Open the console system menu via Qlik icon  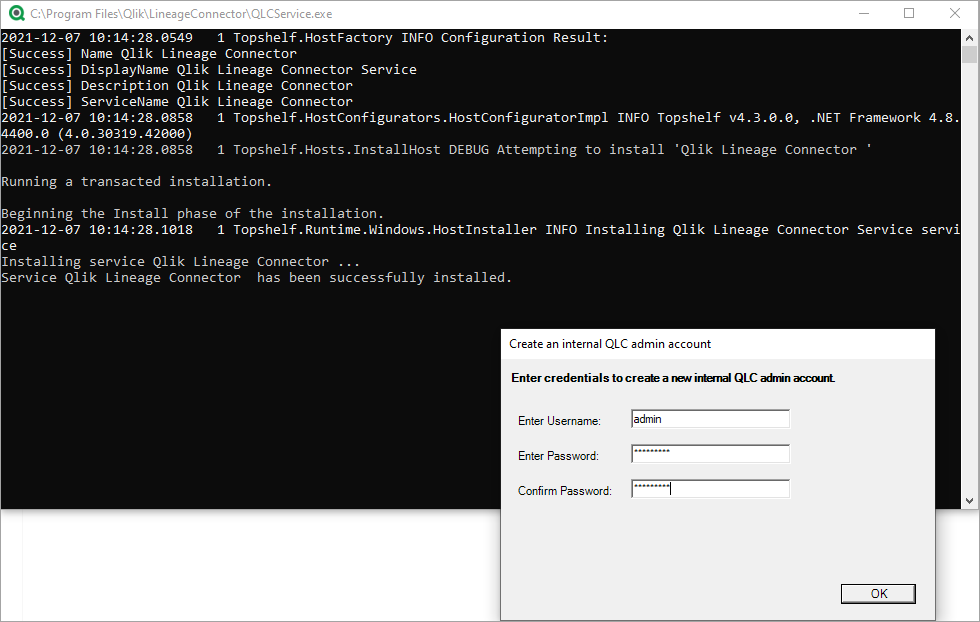point(14,13)
